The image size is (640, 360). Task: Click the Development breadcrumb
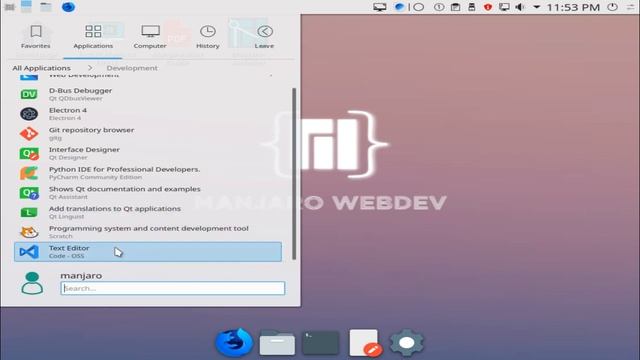pos(132,68)
